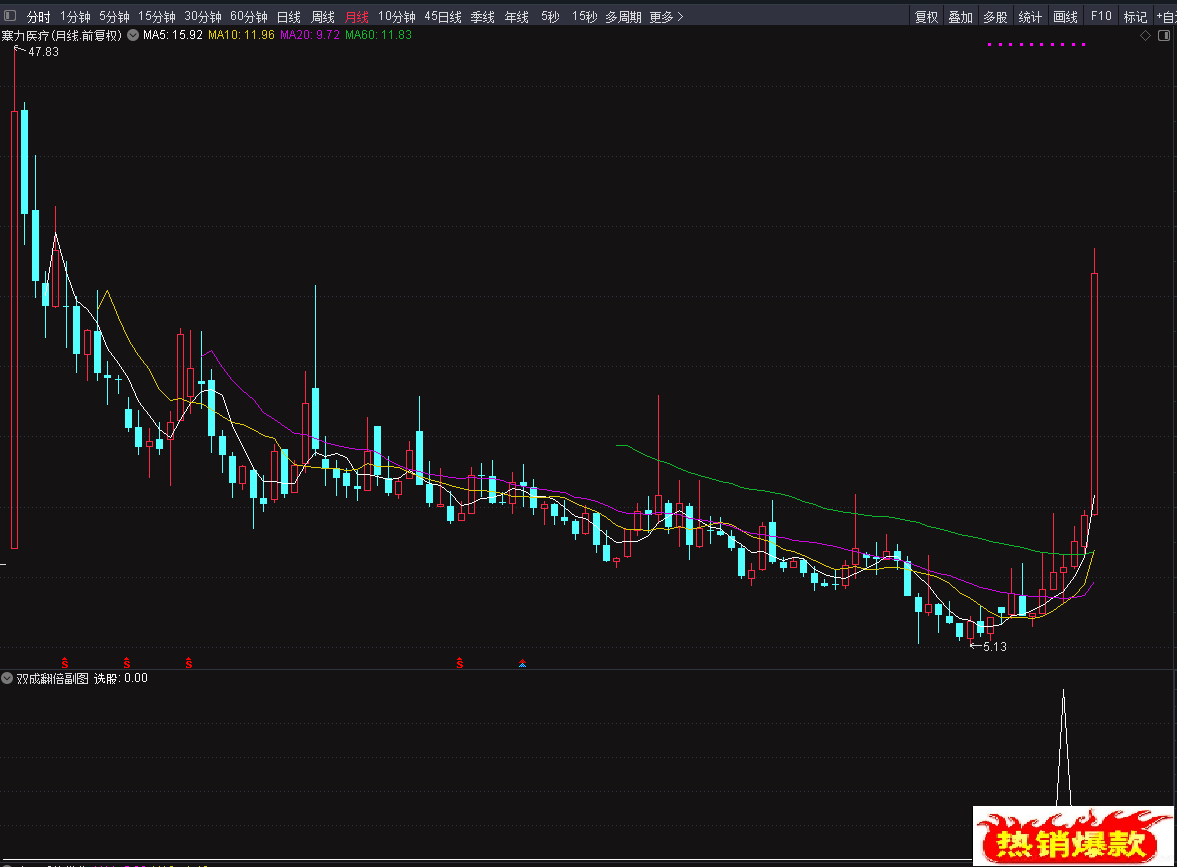
Task: Click the 热销爆款 promotional banner
Action: [x=1073, y=835]
